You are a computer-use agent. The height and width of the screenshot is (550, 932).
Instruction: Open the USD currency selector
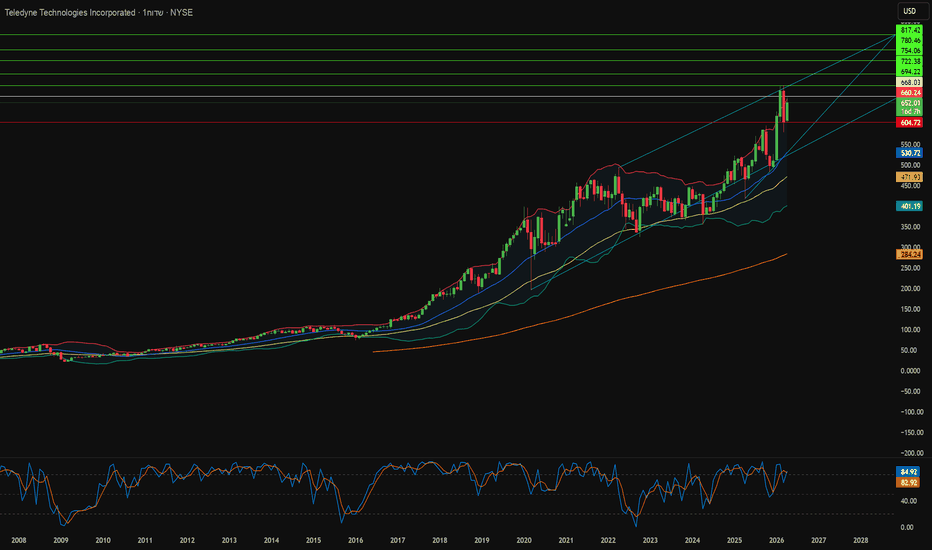pos(909,11)
